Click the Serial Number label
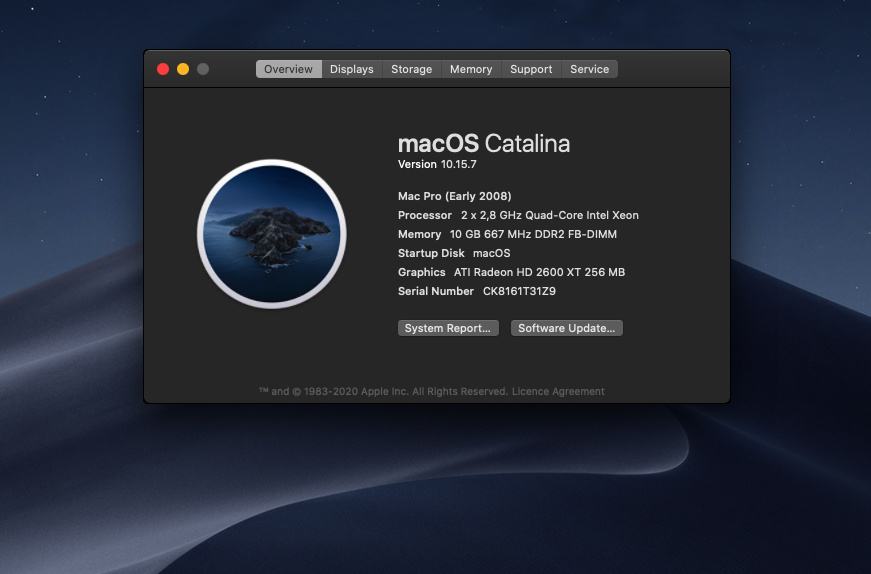The image size is (871, 574). pos(436,291)
